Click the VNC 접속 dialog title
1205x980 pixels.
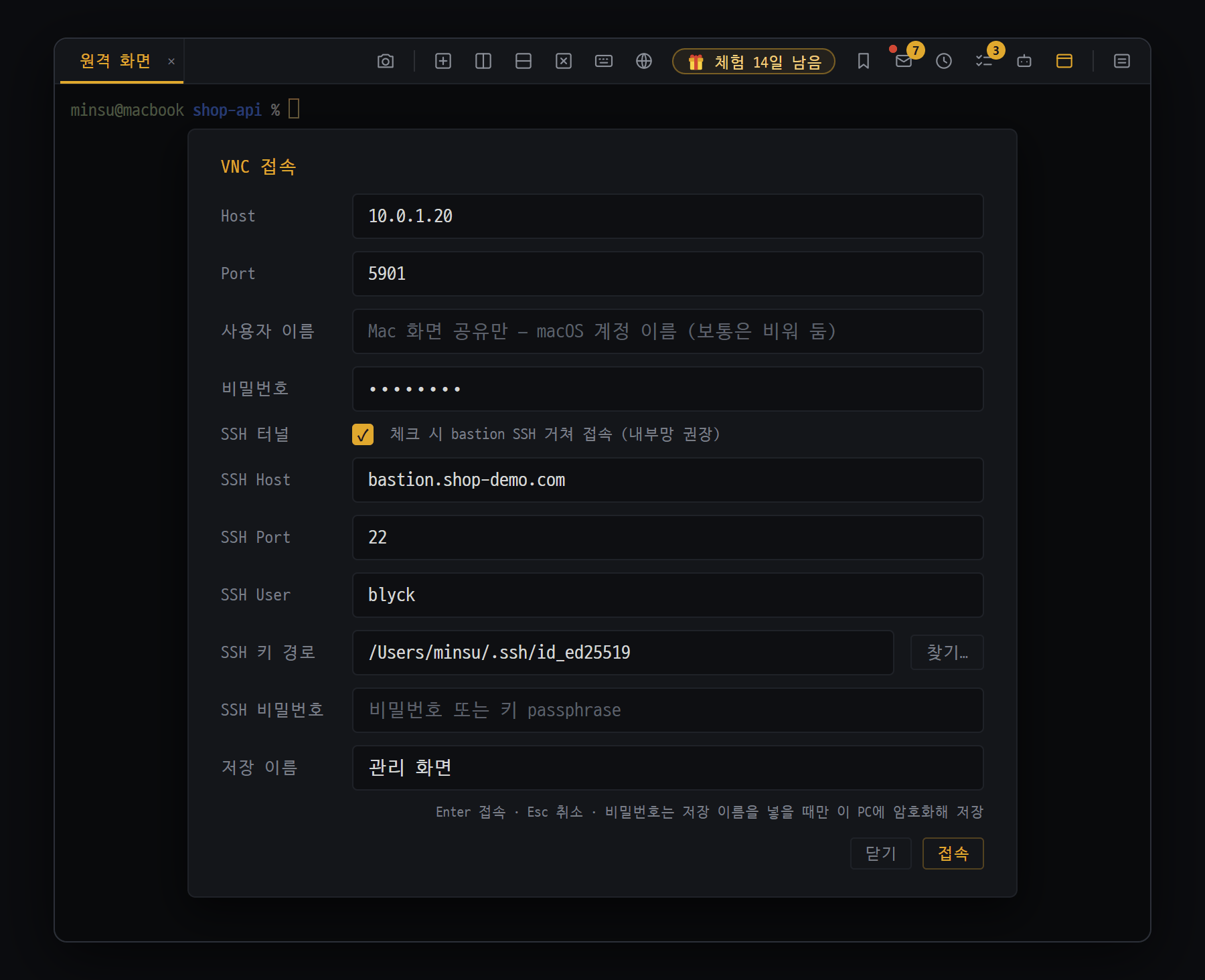258,167
